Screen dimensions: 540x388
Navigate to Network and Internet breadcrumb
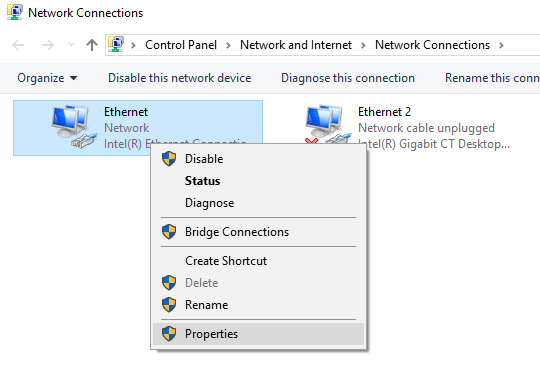(296, 45)
